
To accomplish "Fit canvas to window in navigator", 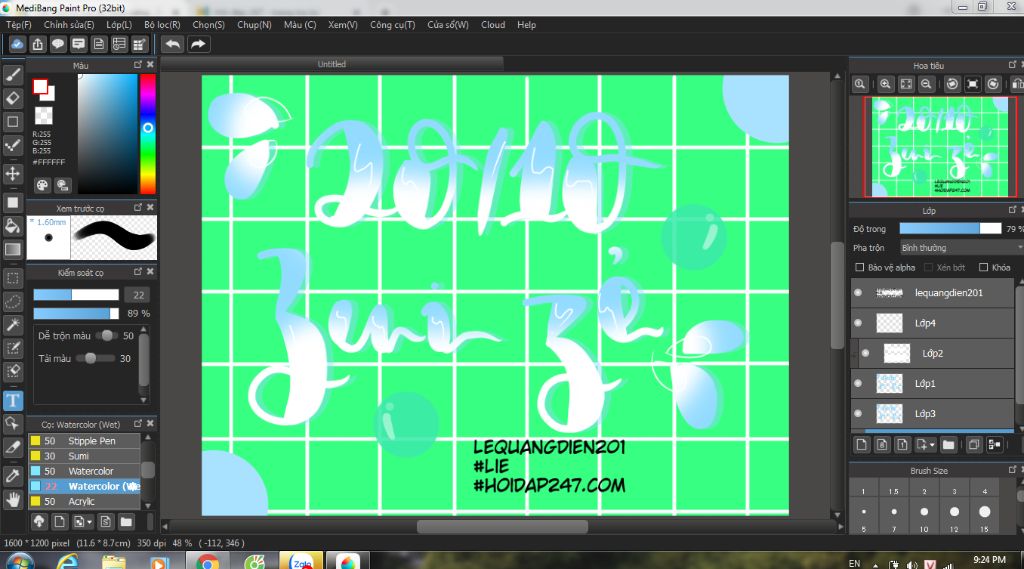I will tap(906, 84).
